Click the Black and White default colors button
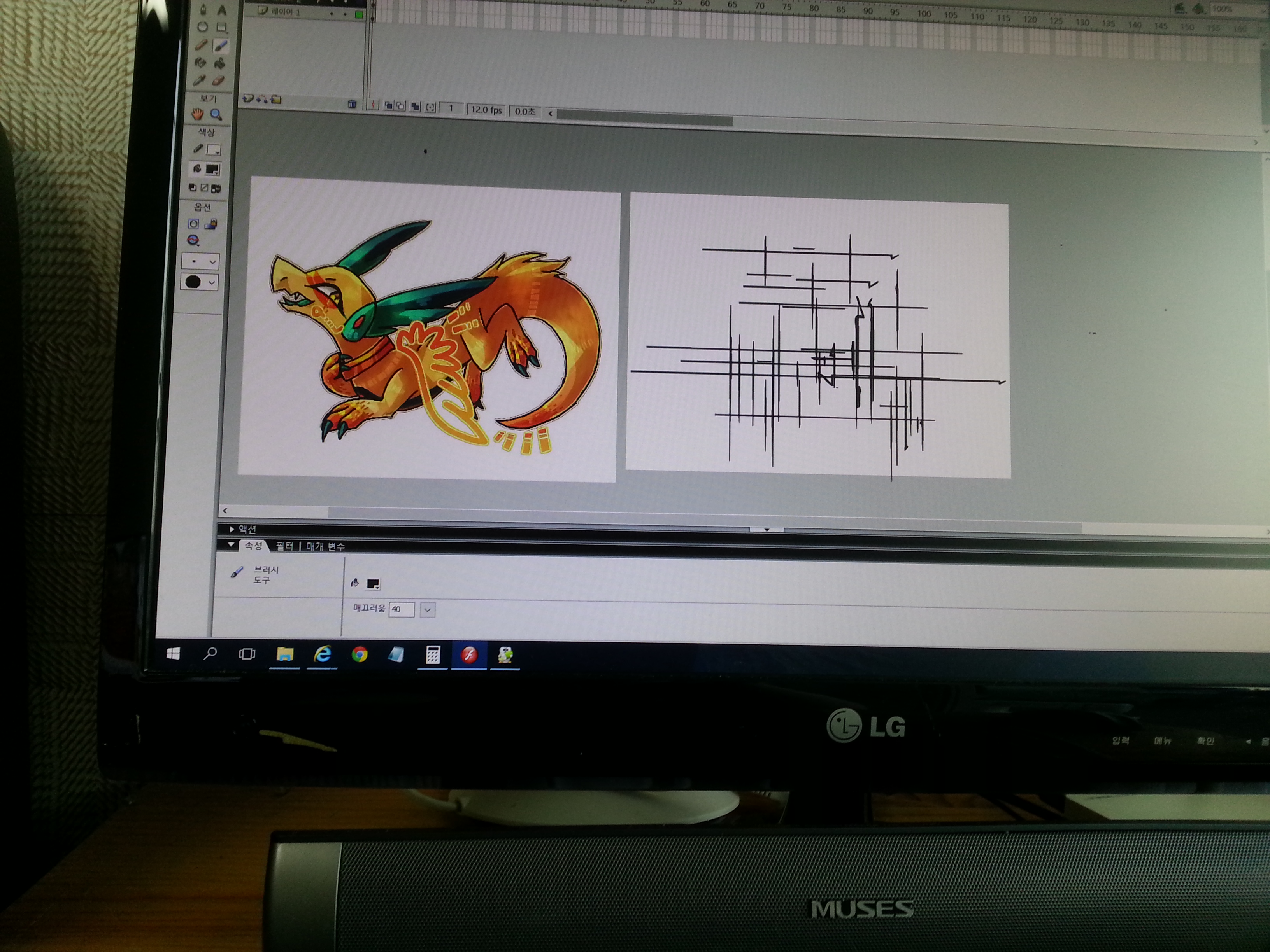The height and width of the screenshot is (952, 1270). tap(192, 188)
